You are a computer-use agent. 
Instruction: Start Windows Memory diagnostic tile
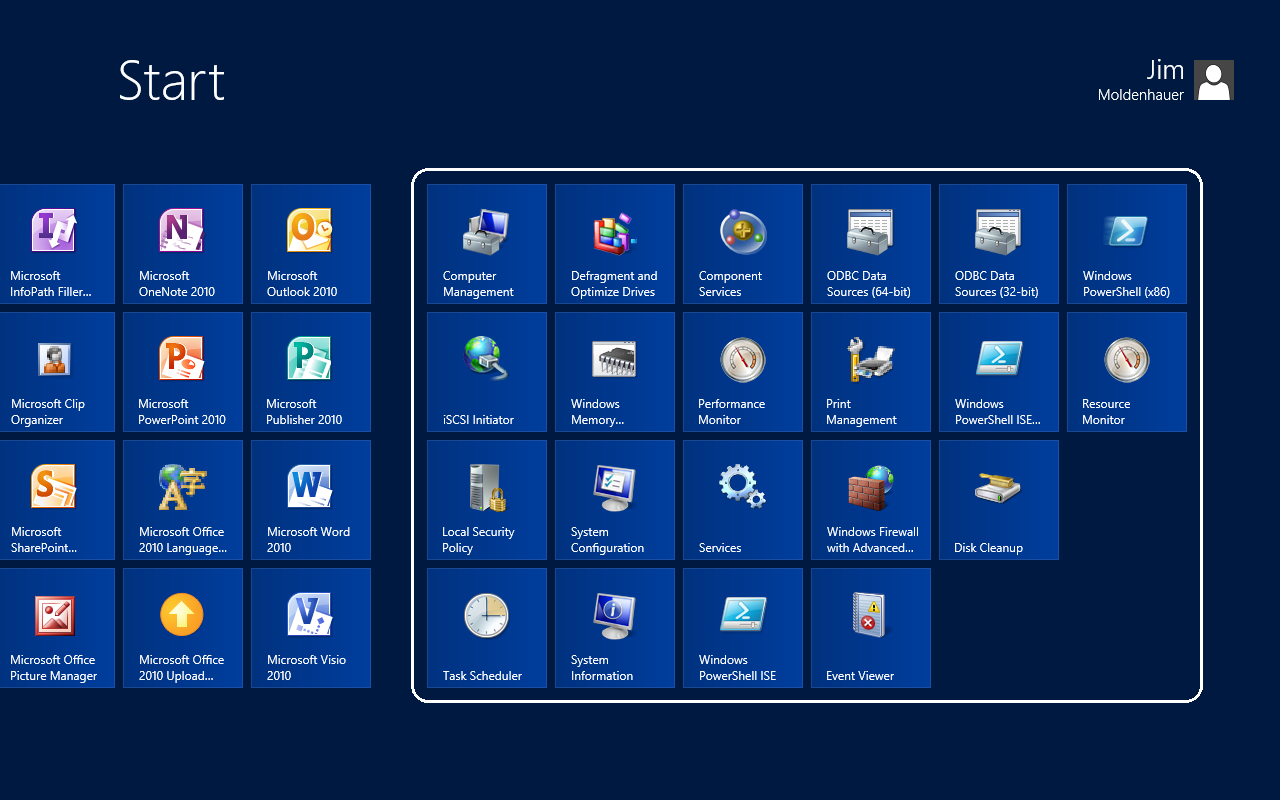[x=615, y=372]
